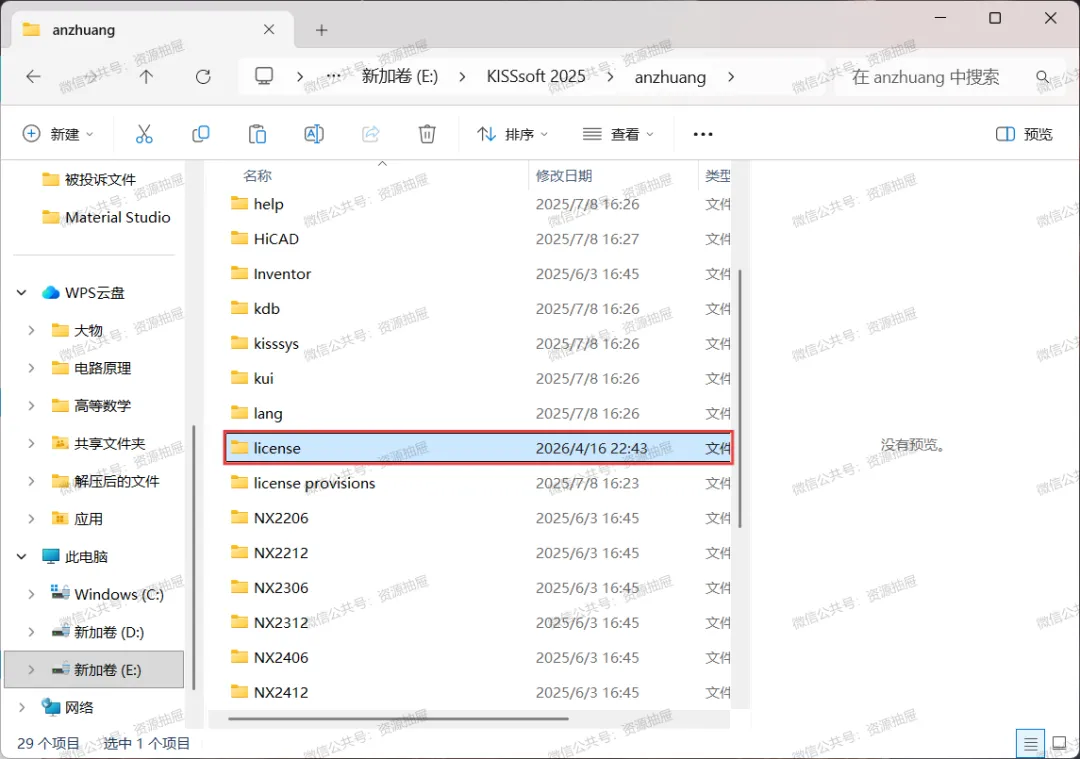
Task: Expand chevron after anzhuang in breadcrumb
Action: click(731, 76)
